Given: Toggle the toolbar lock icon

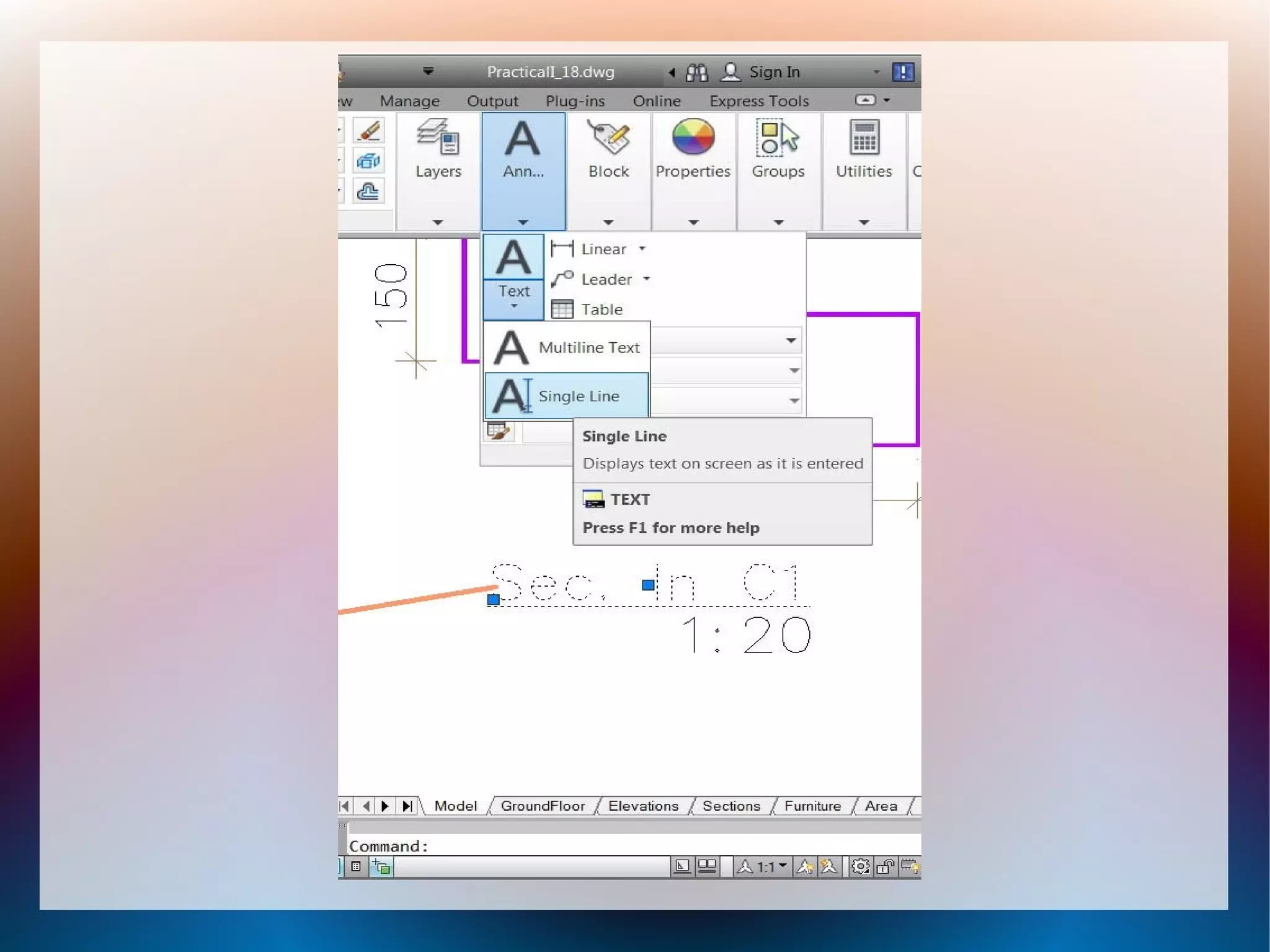Looking at the screenshot, I should tap(886, 866).
